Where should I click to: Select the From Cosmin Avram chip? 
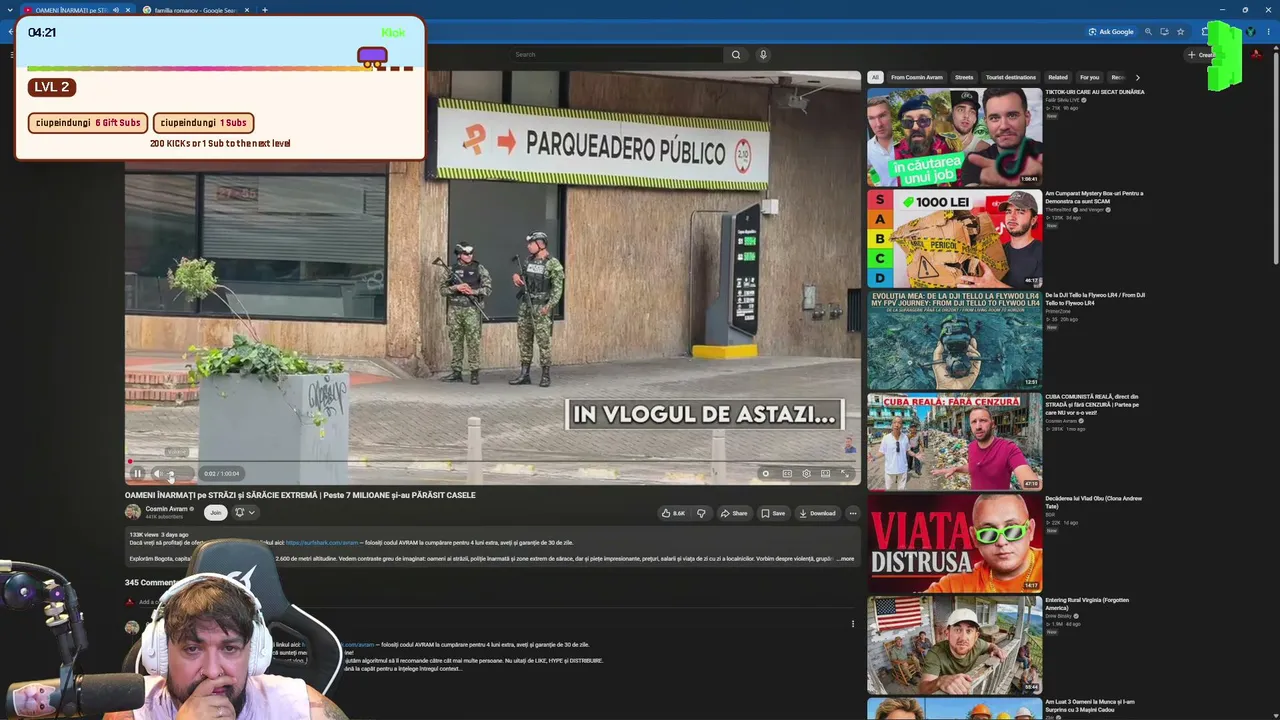tap(917, 77)
